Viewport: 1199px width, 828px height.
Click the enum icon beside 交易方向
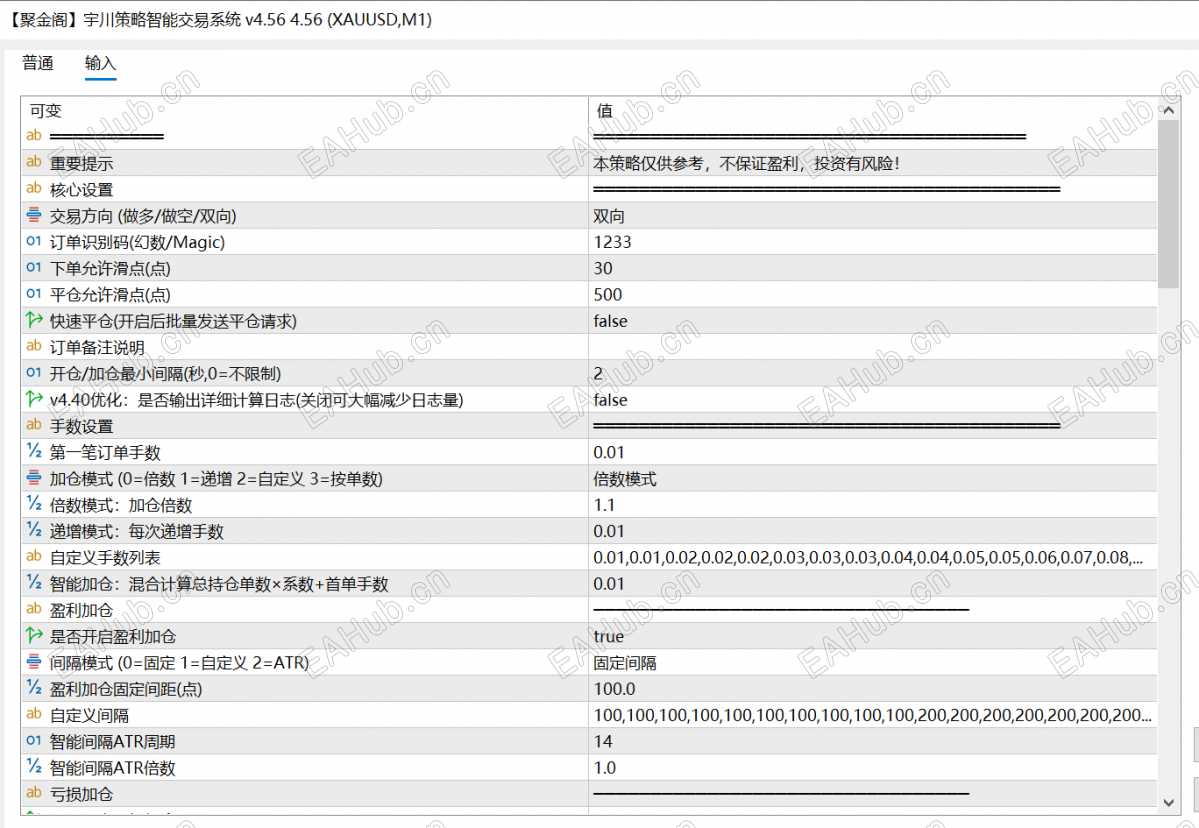(34, 215)
